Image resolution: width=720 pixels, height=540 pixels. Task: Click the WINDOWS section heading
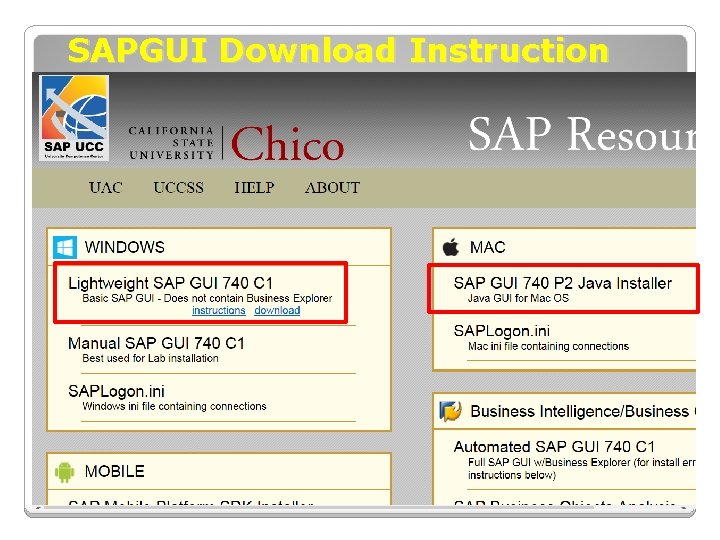124,247
